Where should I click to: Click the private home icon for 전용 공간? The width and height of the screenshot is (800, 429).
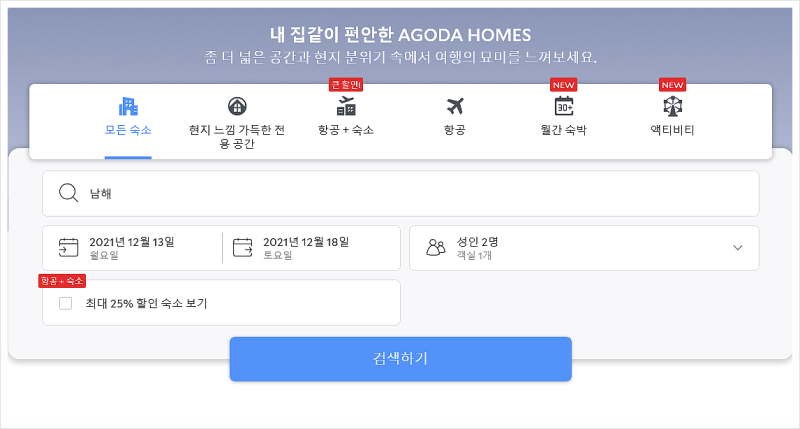(237, 106)
